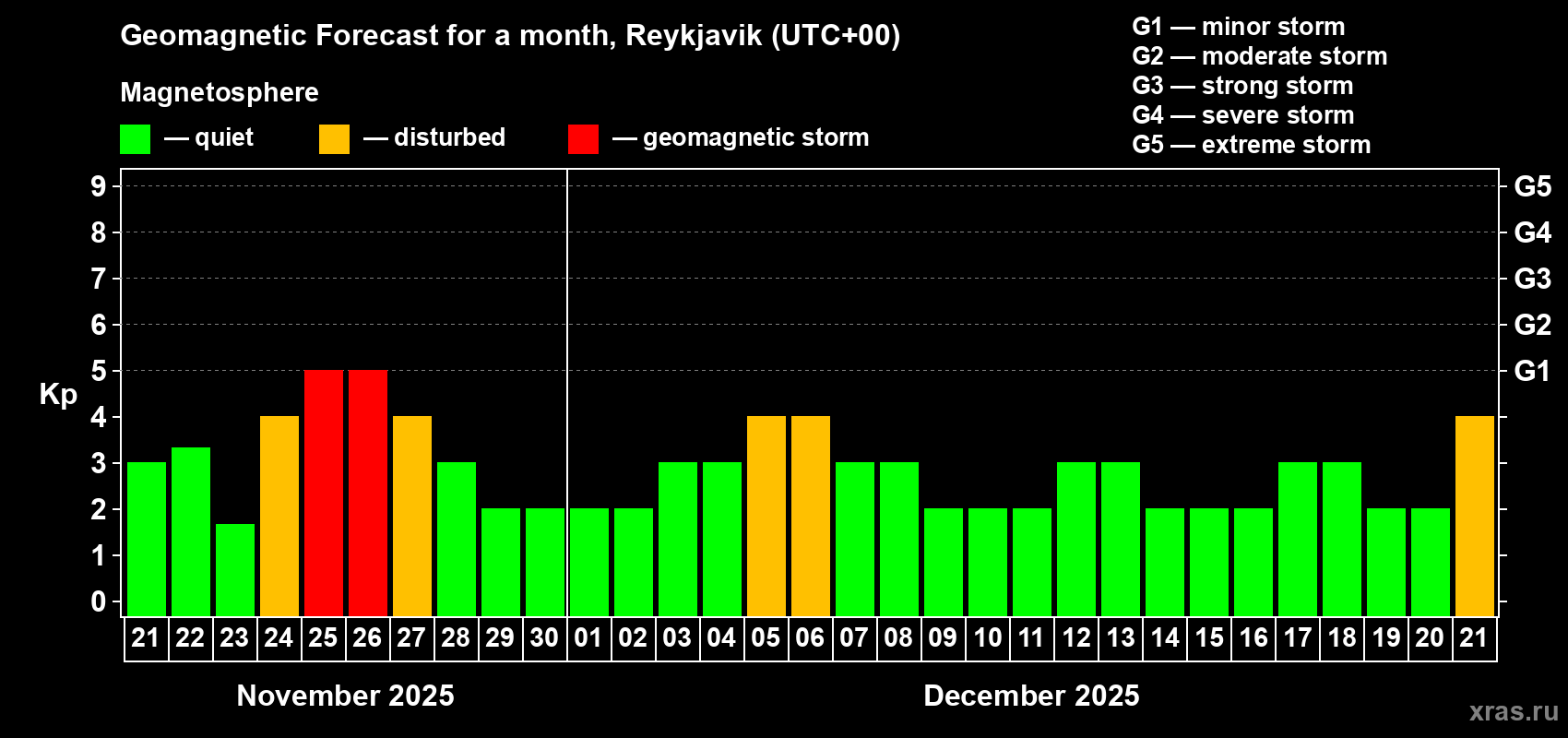This screenshot has height=738, width=1568.
Task: Select the green bar for December 13
Action: [1120, 539]
